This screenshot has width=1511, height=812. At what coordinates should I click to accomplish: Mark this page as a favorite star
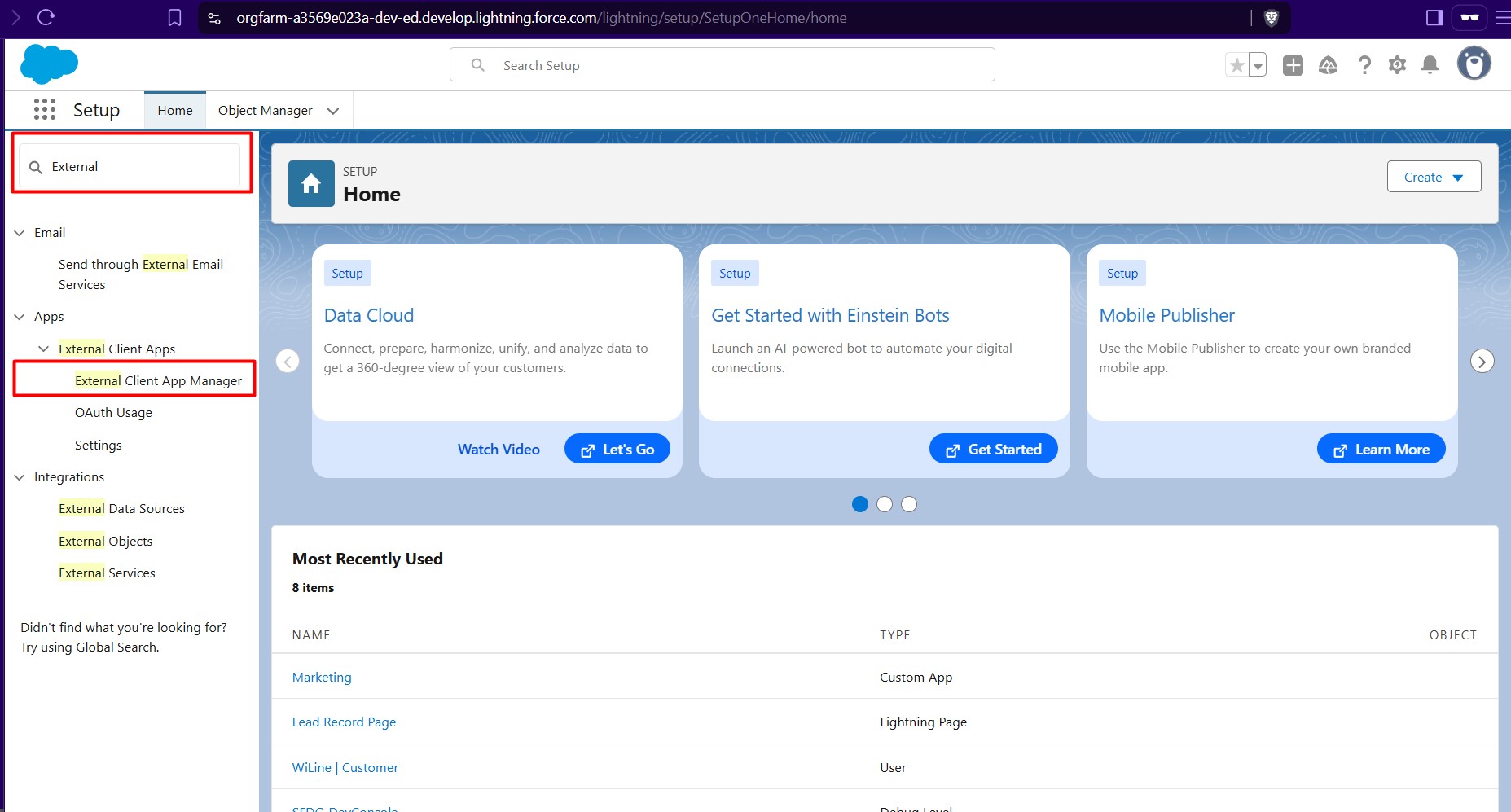click(1236, 64)
